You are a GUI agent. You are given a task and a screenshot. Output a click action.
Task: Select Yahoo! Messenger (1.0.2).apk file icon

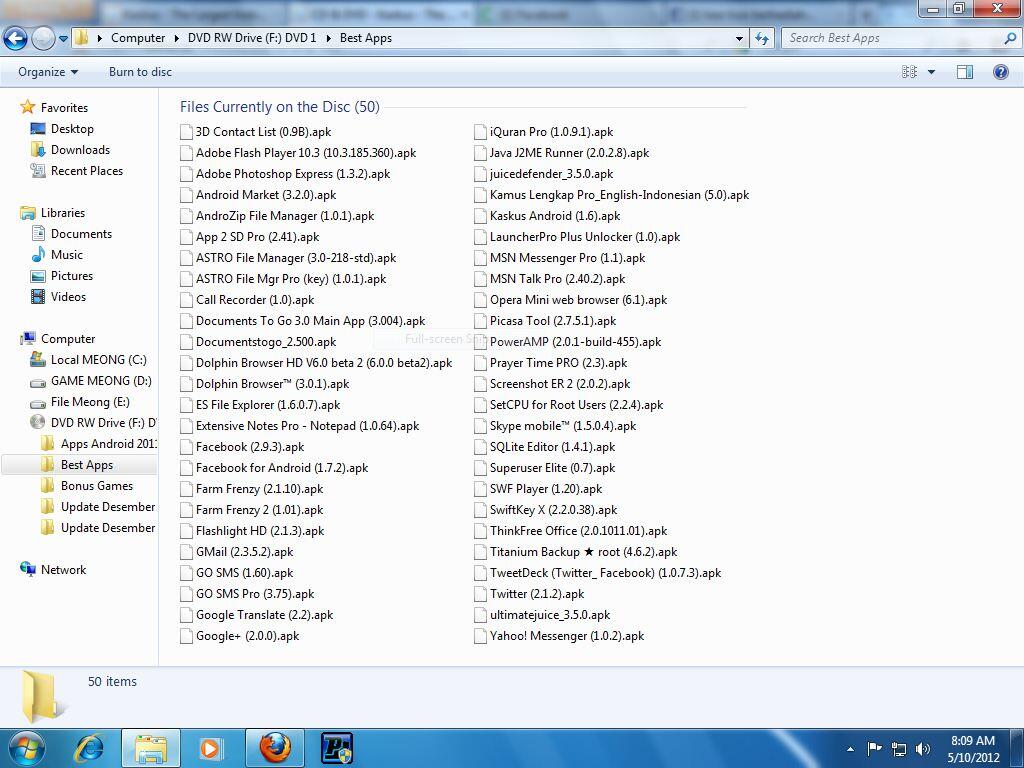pos(481,635)
